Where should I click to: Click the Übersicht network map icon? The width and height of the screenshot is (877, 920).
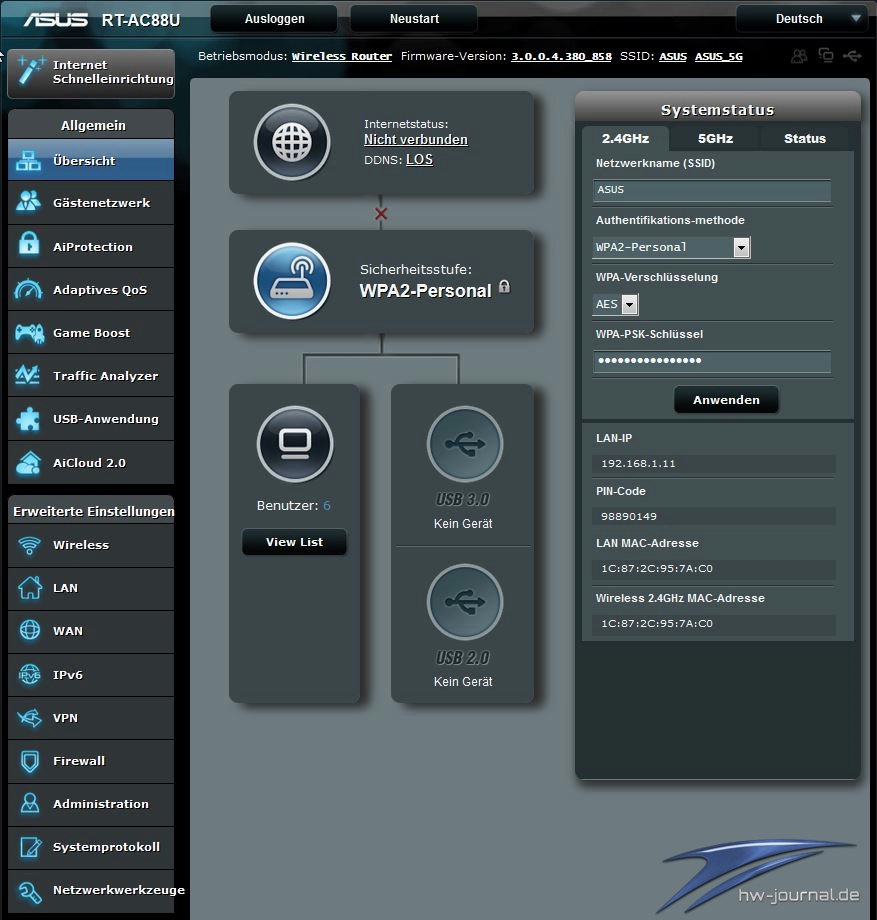pyautogui.click(x=28, y=160)
